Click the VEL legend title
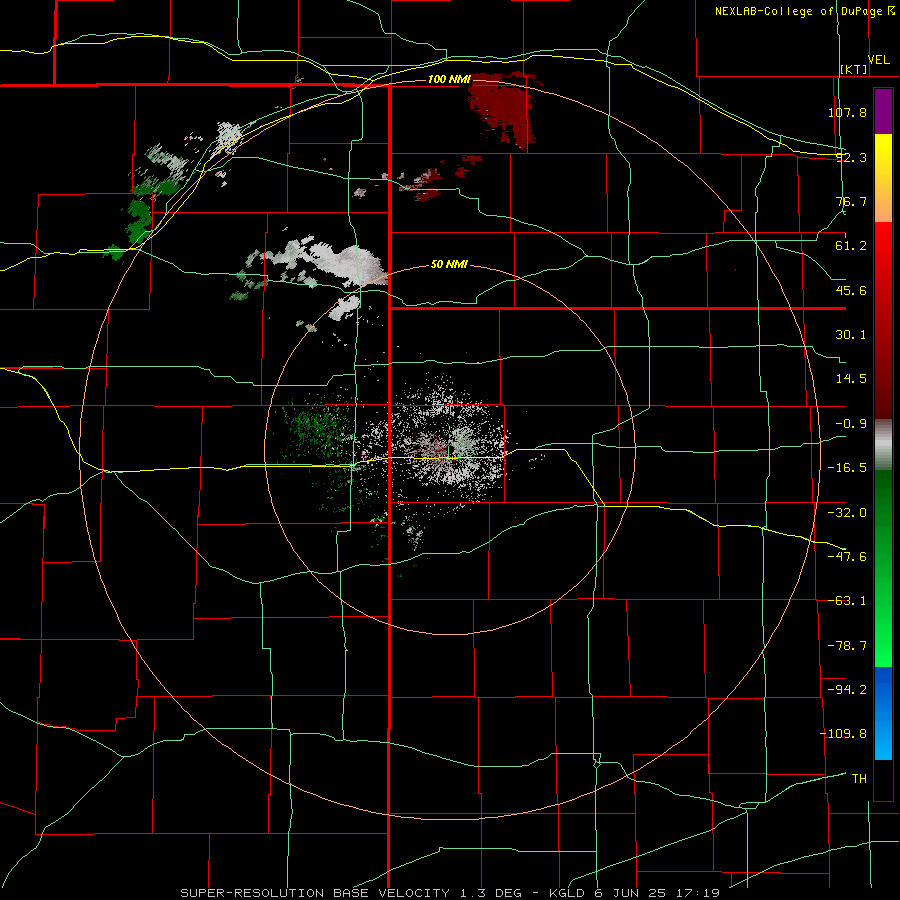 coord(878,60)
